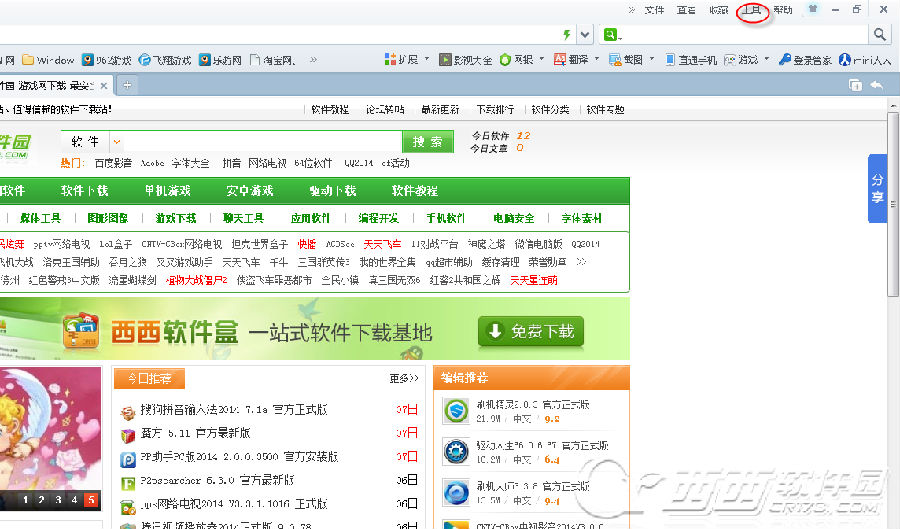
Task: Open the 工具 menu
Action: click(751, 10)
